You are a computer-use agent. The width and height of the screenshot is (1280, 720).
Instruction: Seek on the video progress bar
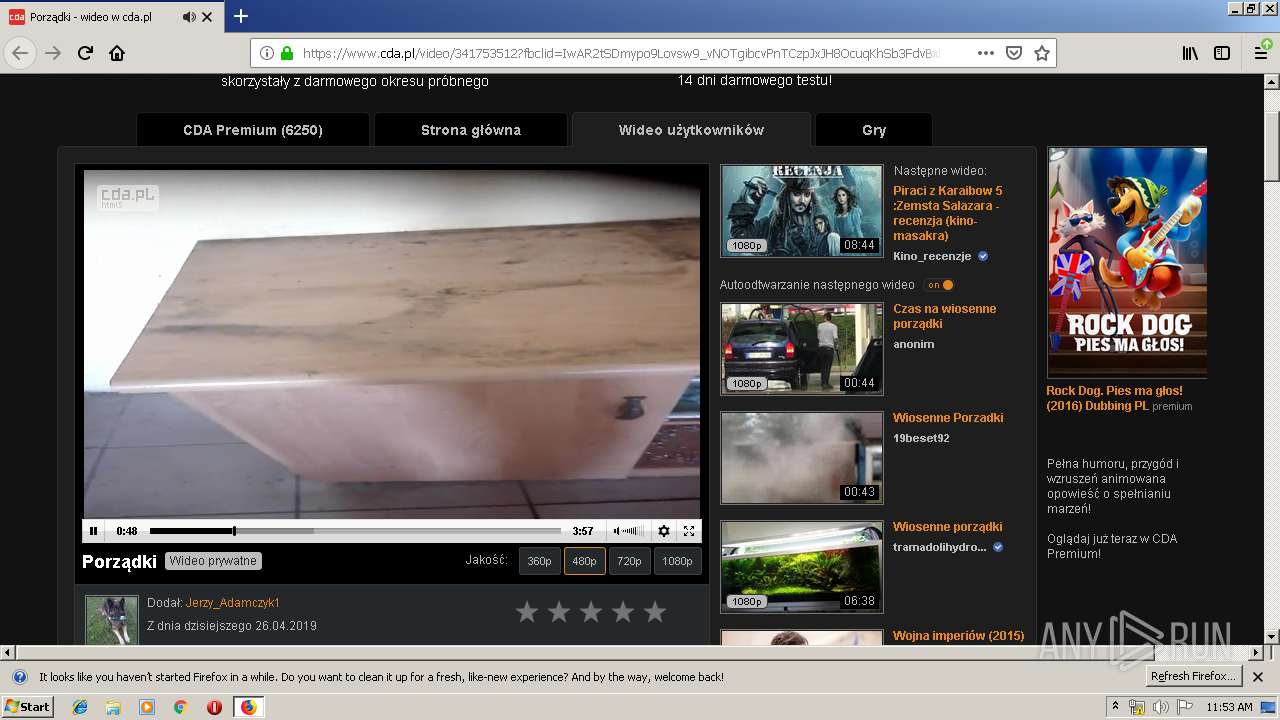[x=355, y=531]
